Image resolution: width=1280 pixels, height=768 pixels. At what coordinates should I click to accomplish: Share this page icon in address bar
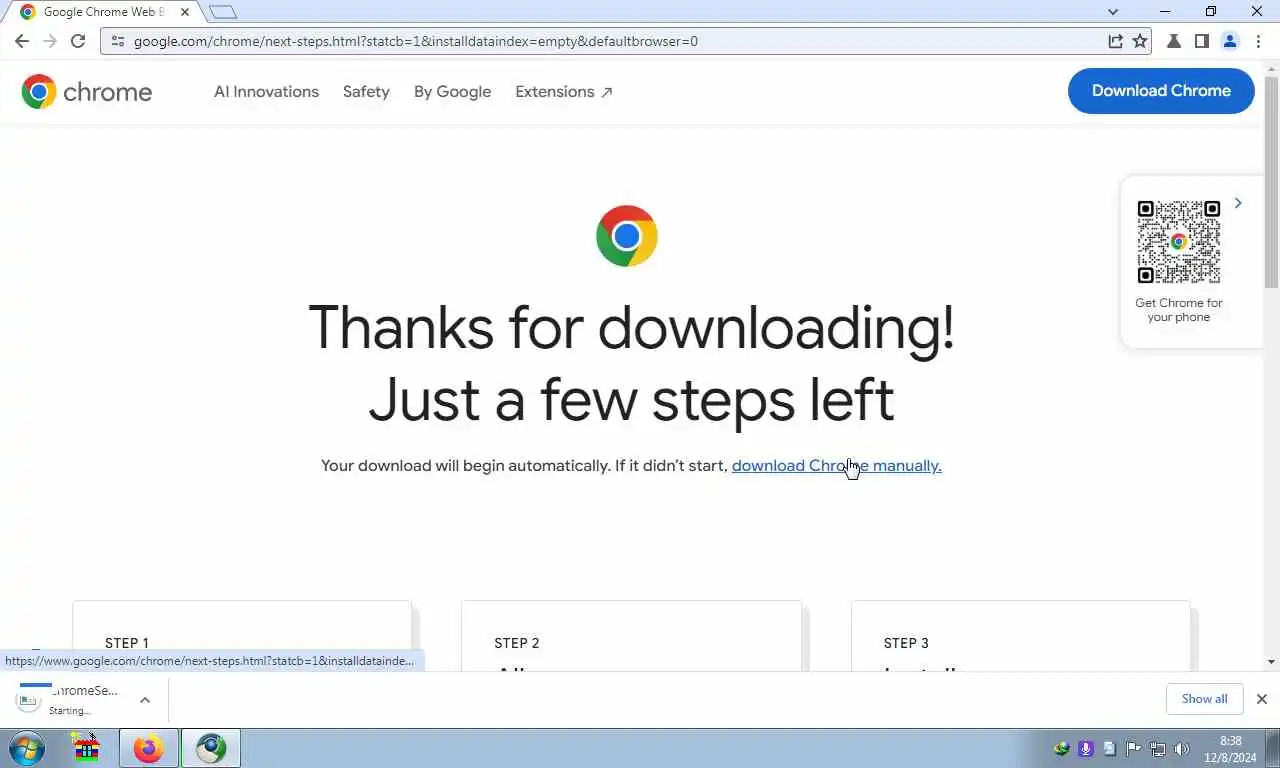point(1115,41)
